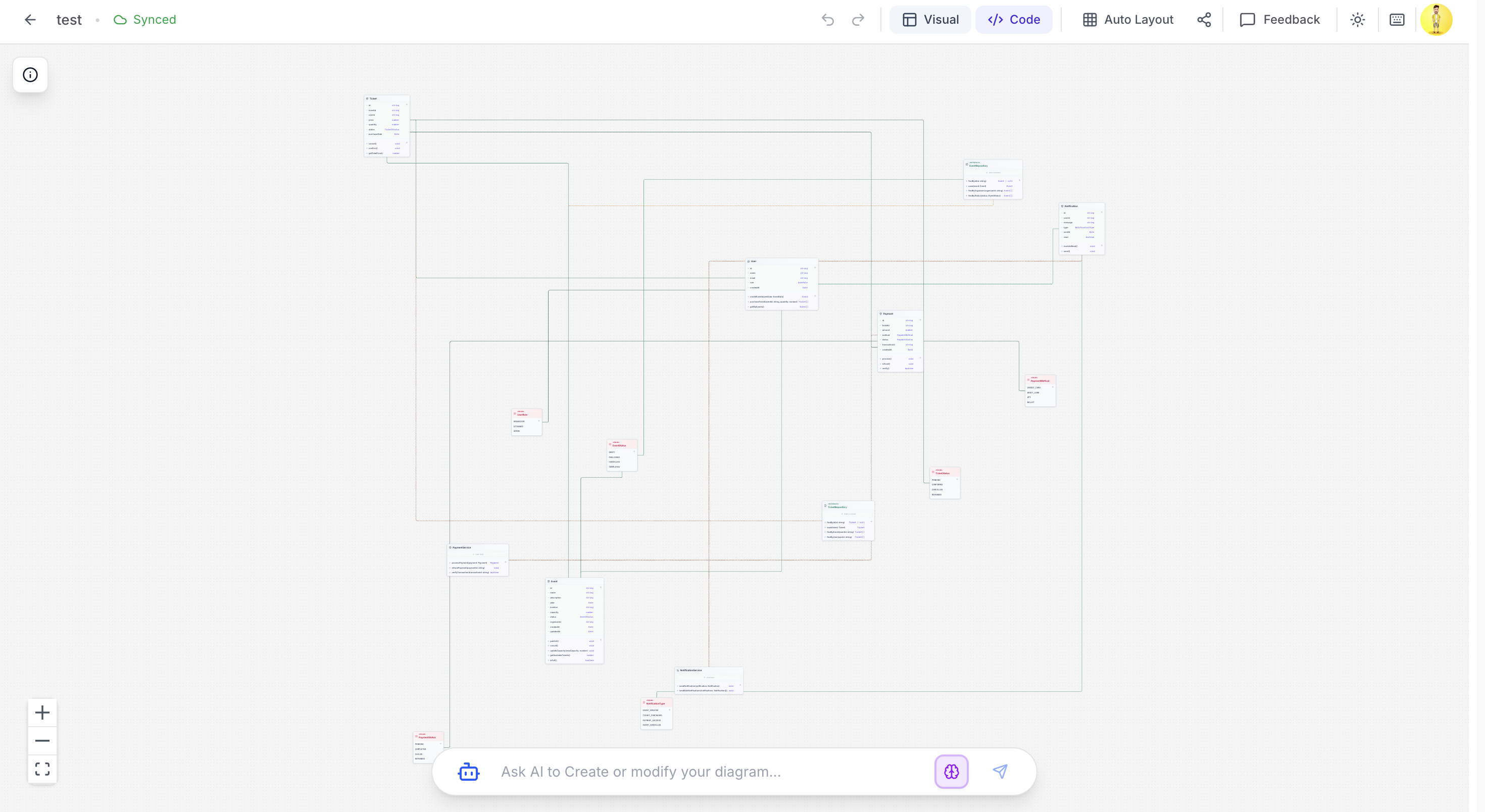Run Auto Layout on the diagram
Image resolution: width=1485 pixels, height=812 pixels.
click(1127, 19)
